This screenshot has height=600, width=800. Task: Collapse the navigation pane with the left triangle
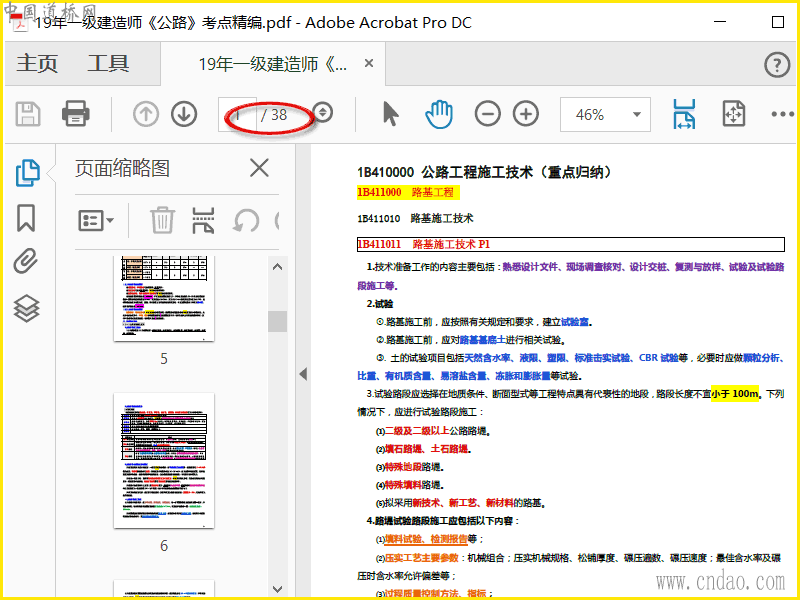(303, 374)
